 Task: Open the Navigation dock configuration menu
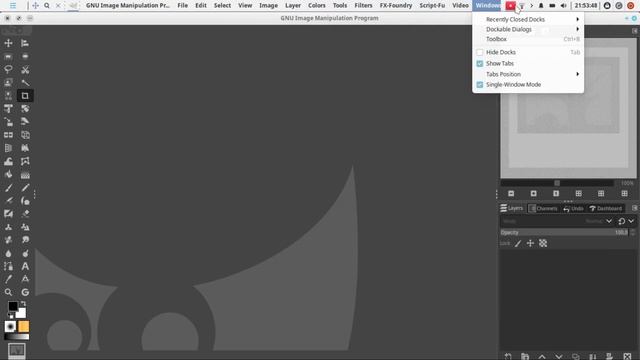coord(635,31)
